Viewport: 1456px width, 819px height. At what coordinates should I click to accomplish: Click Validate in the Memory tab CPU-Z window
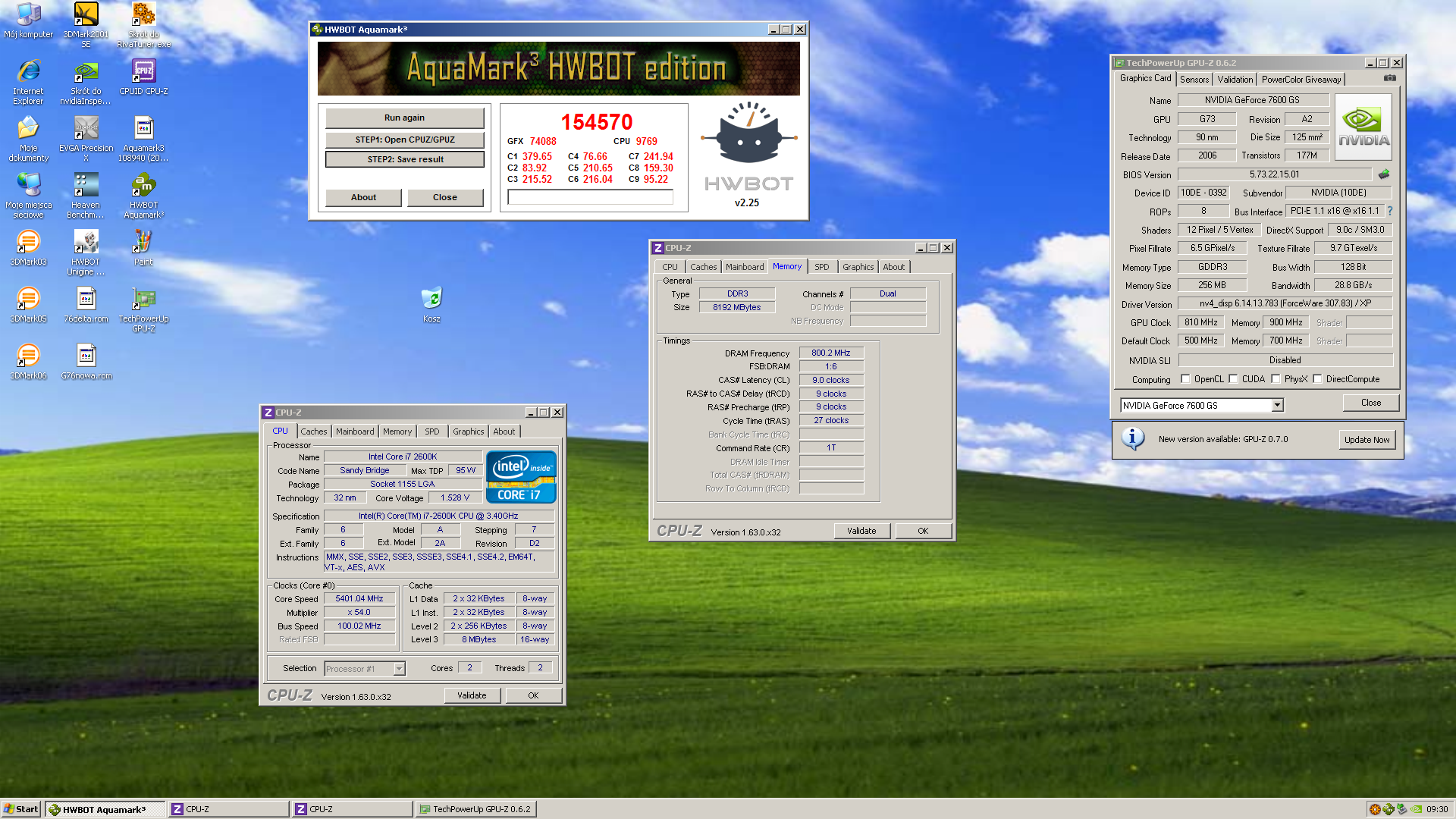tap(861, 531)
